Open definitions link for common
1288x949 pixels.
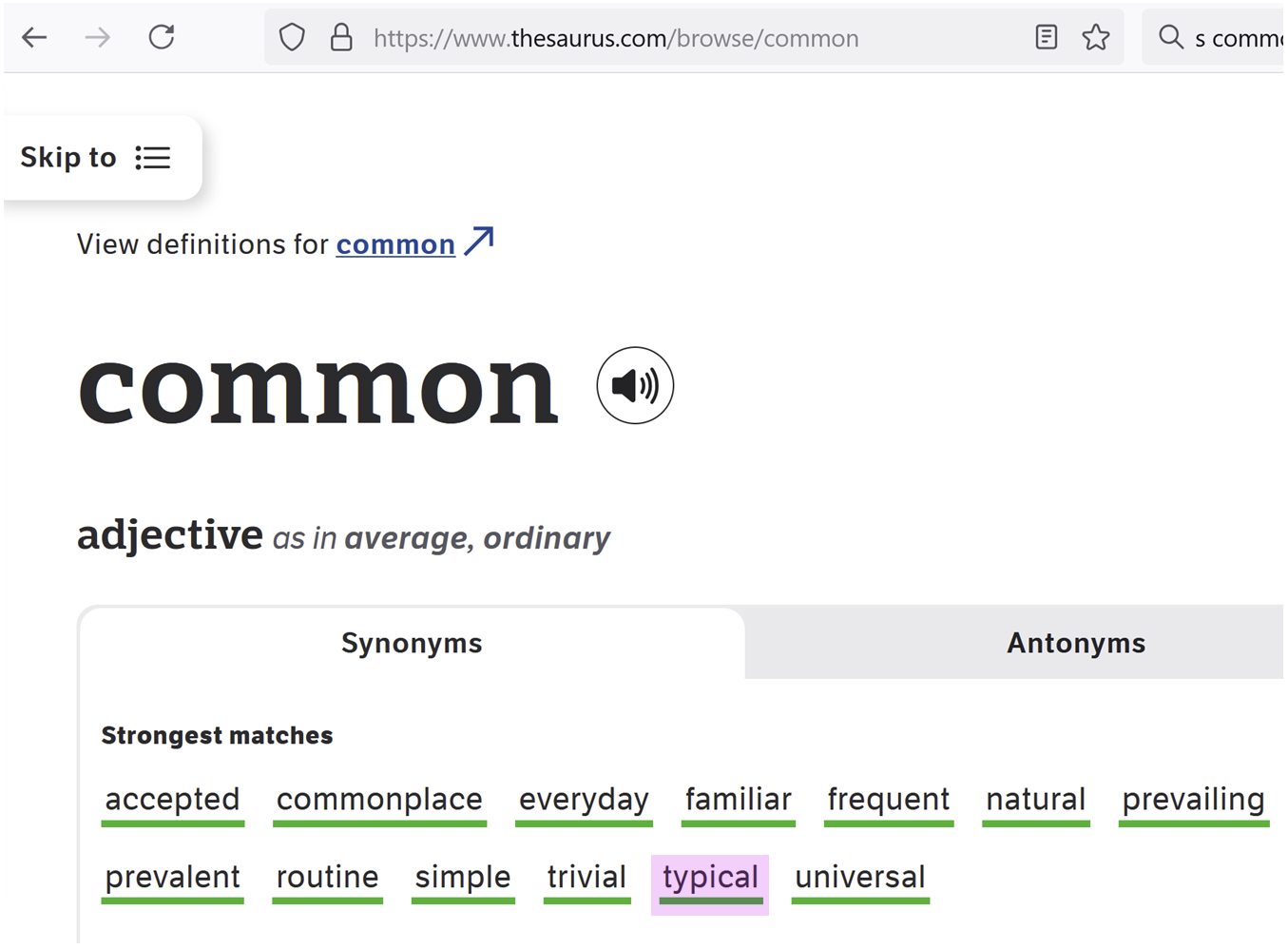(395, 245)
